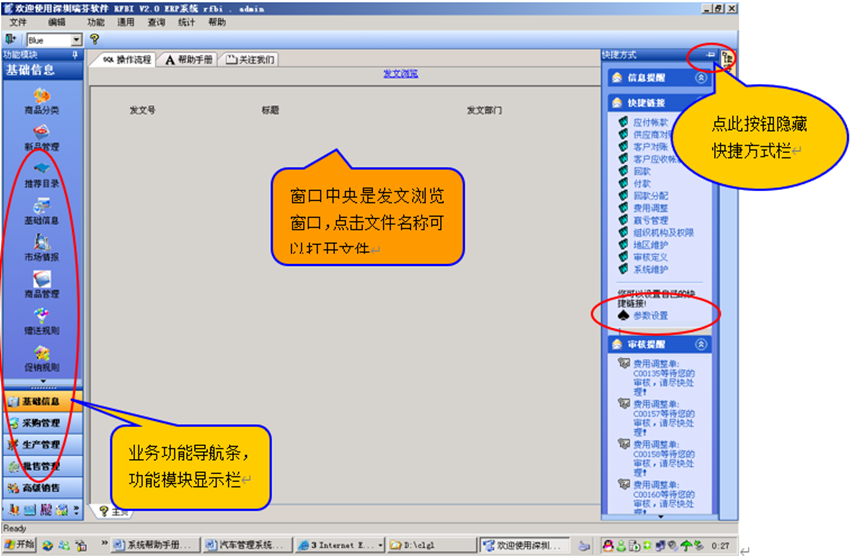
Task: Open the Blue theme dropdown
Action: (x=76, y=39)
